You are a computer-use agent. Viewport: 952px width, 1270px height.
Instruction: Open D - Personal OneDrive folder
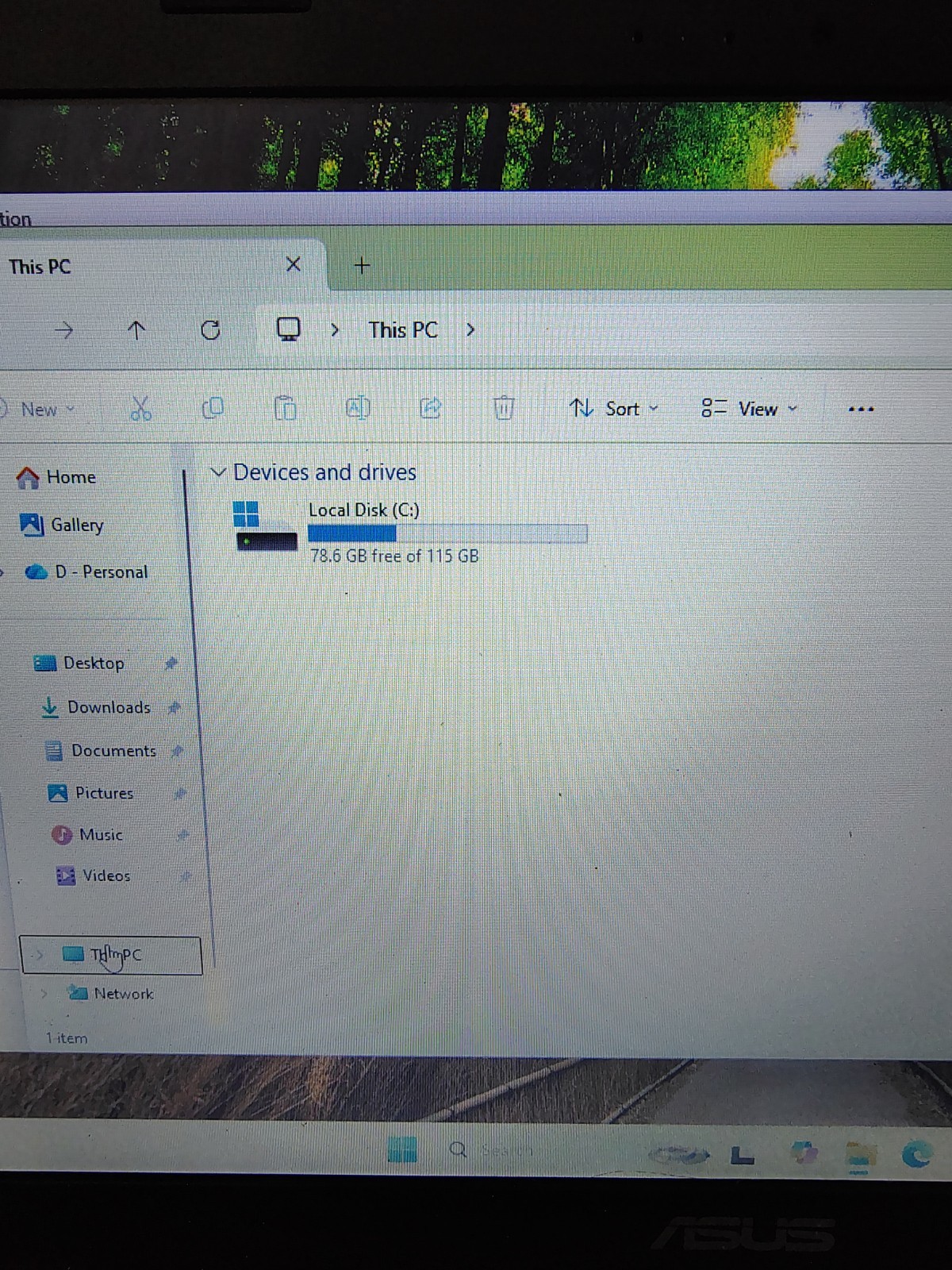pyautogui.click(x=86, y=571)
